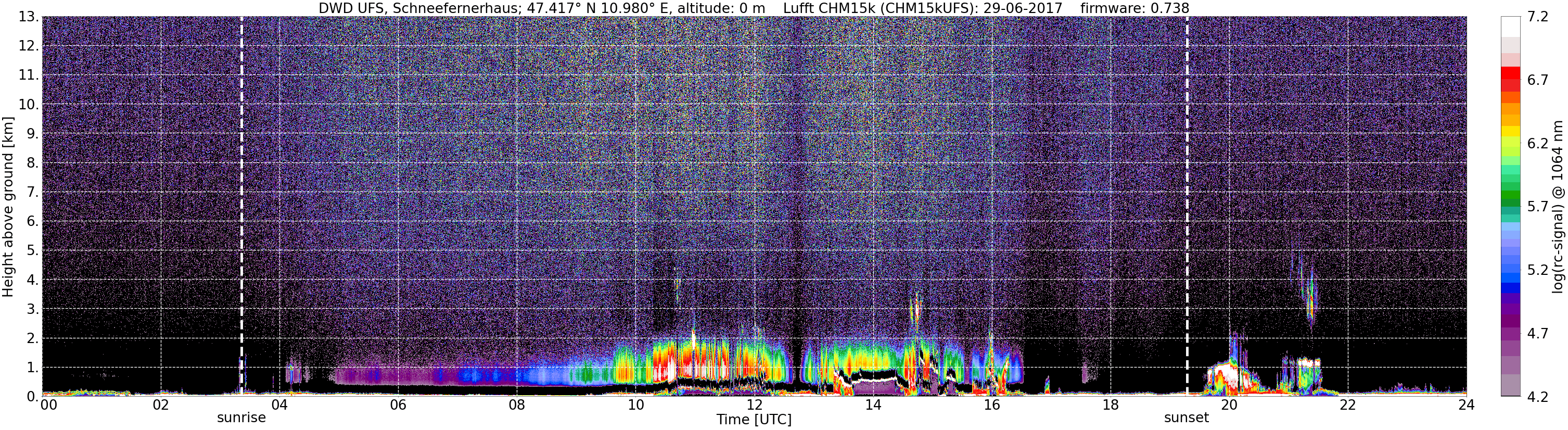
Task: Click the y-axis tick label '11.'
Action: [28, 75]
